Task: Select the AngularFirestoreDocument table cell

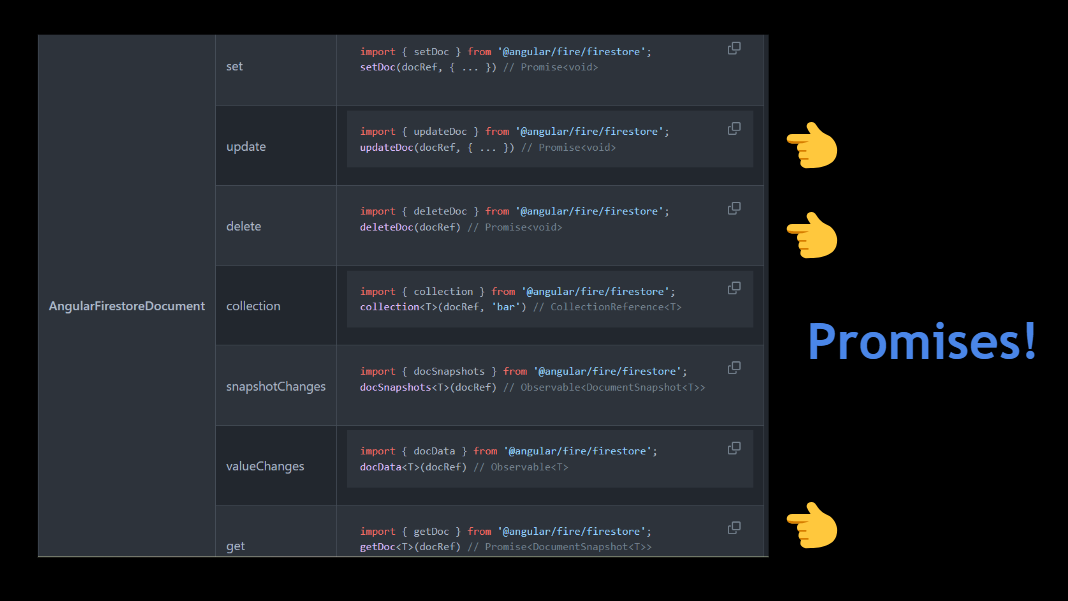Action: tap(127, 306)
